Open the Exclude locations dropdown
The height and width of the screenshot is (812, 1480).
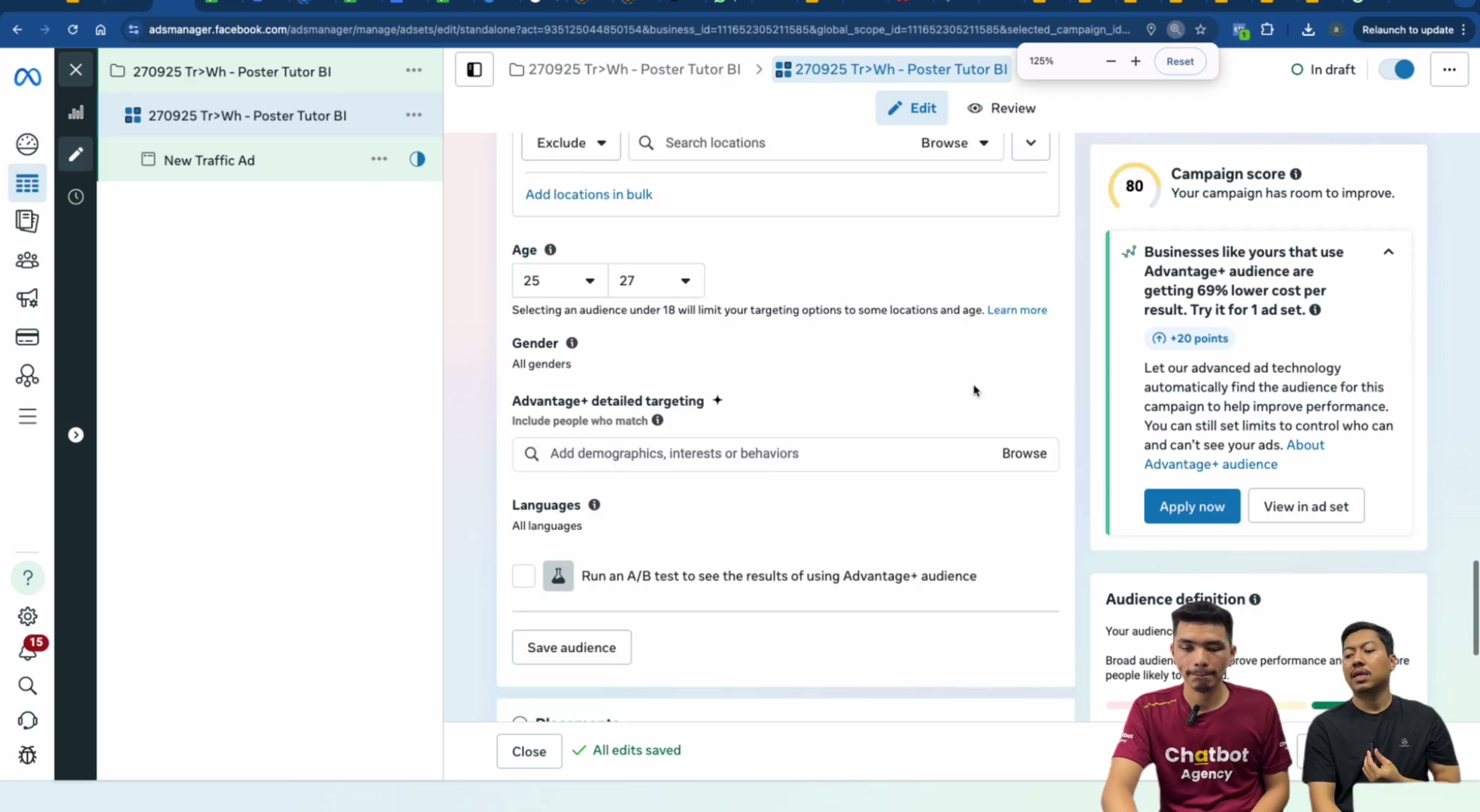pyautogui.click(x=571, y=143)
